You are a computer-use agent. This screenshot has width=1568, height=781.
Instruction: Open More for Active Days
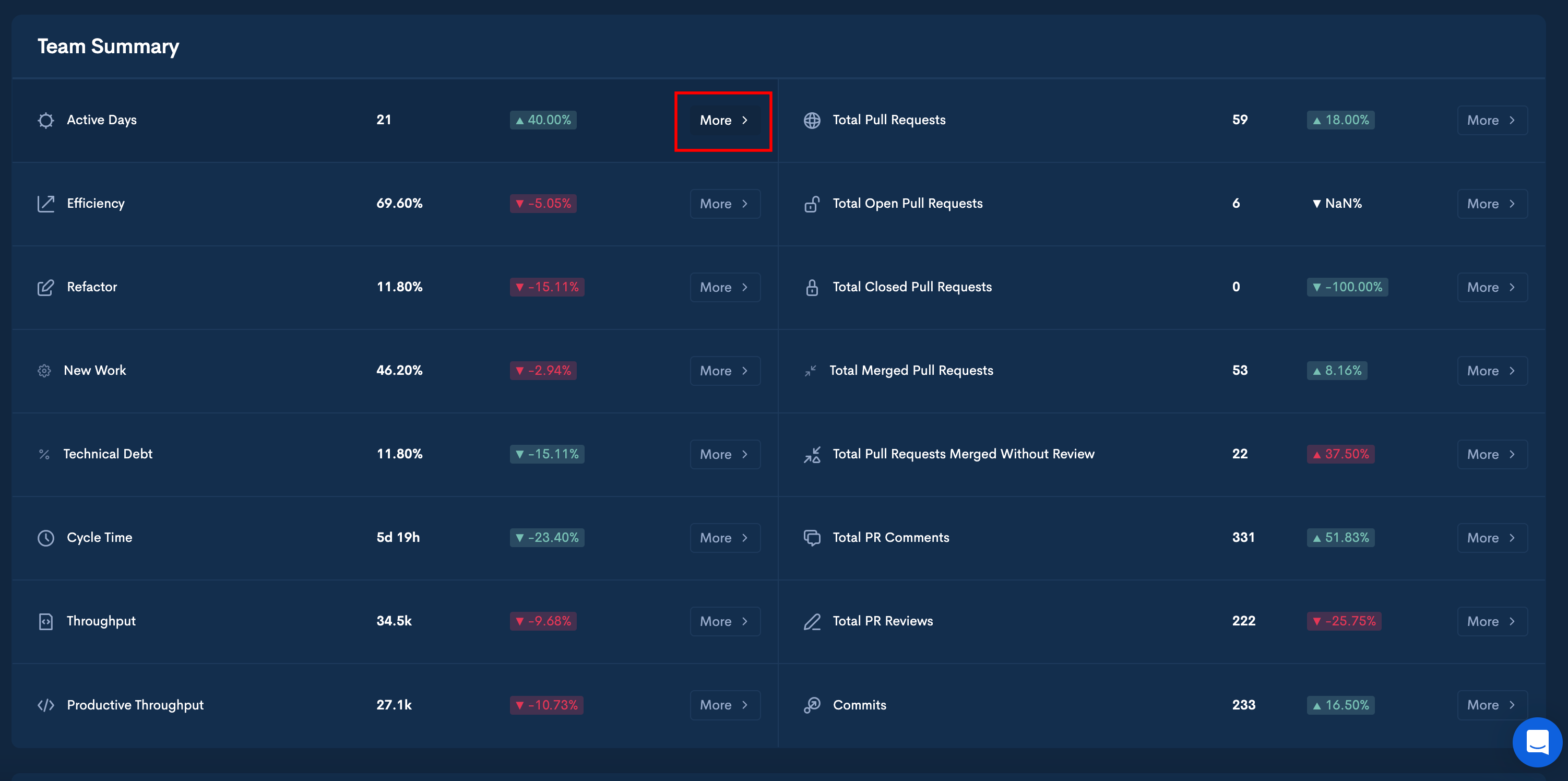click(x=724, y=121)
